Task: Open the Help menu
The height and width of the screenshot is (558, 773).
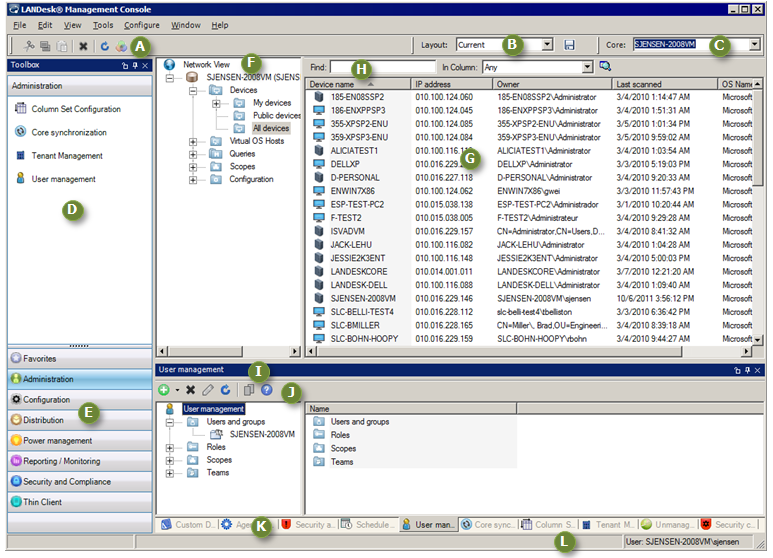Action: [x=220, y=25]
